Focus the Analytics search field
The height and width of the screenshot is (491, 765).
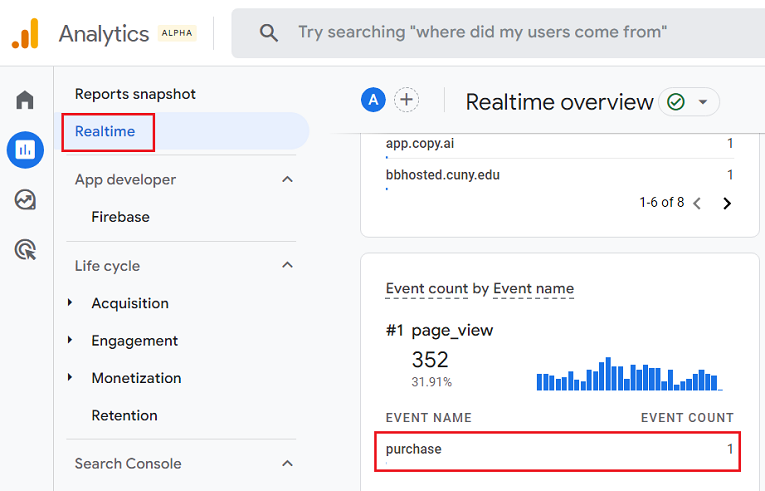(x=498, y=33)
